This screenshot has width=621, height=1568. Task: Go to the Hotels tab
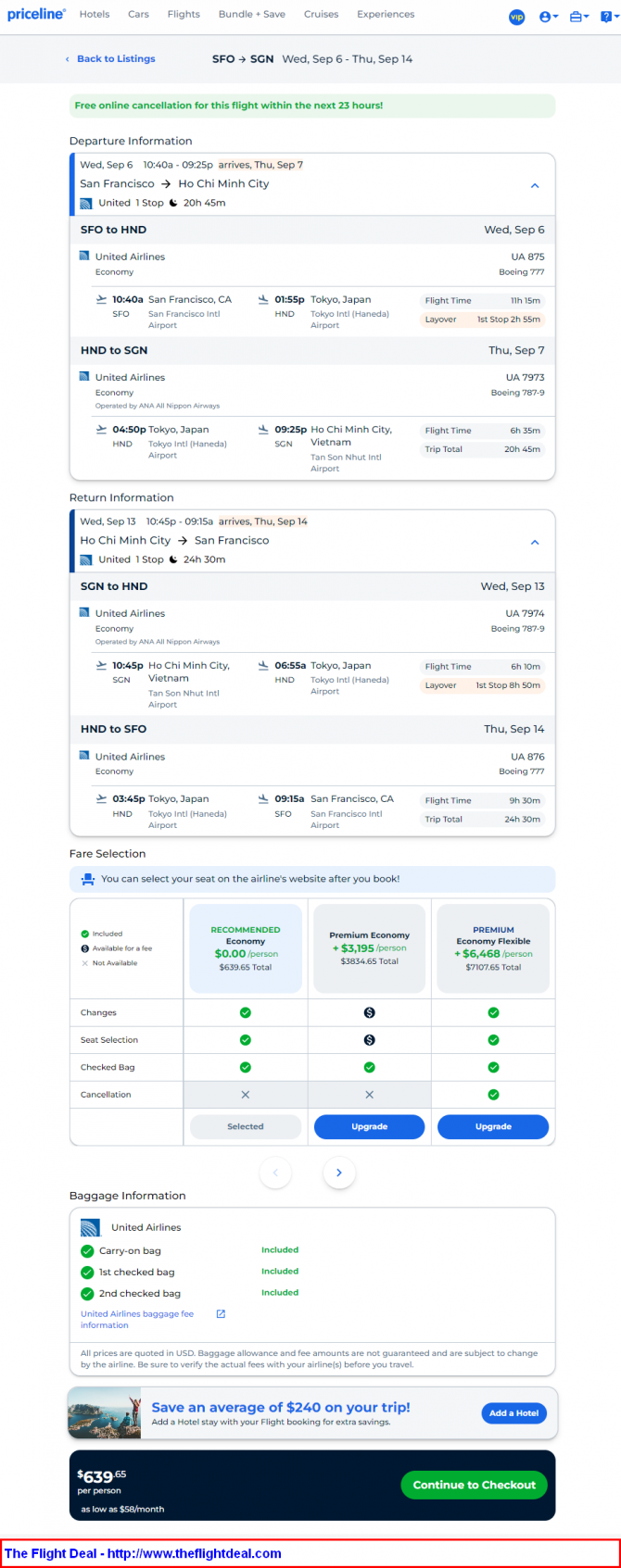(x=95, y=15)
